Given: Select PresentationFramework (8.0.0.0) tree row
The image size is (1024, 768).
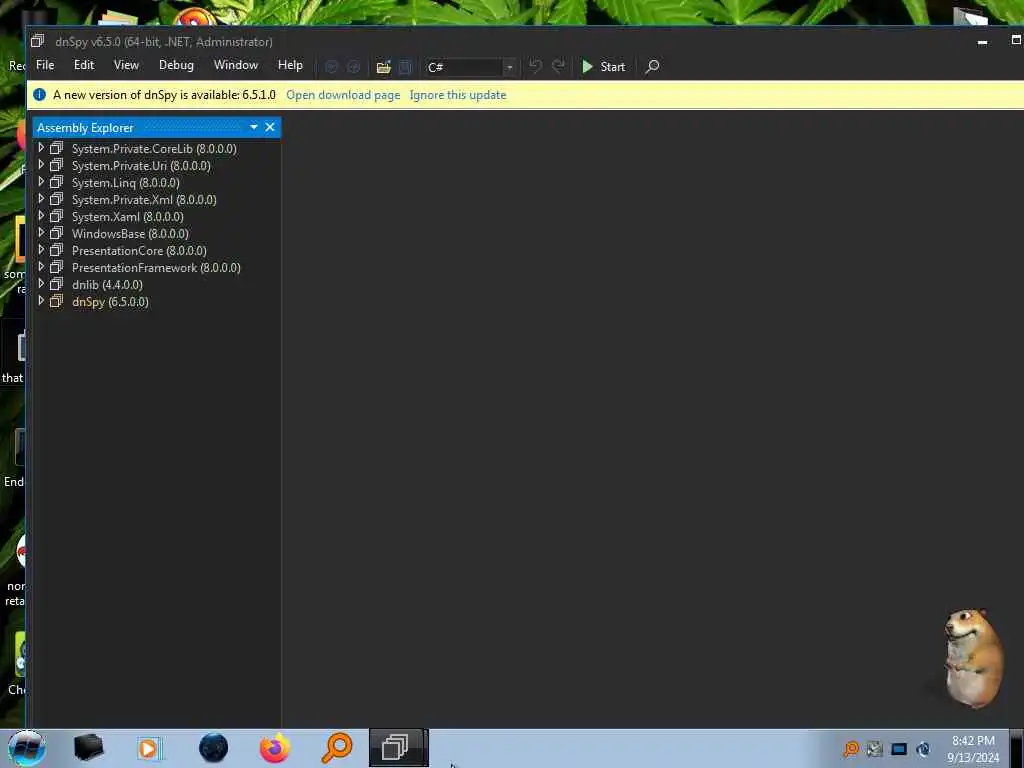Looking at the screenshot, I should (x=157, y=268).
